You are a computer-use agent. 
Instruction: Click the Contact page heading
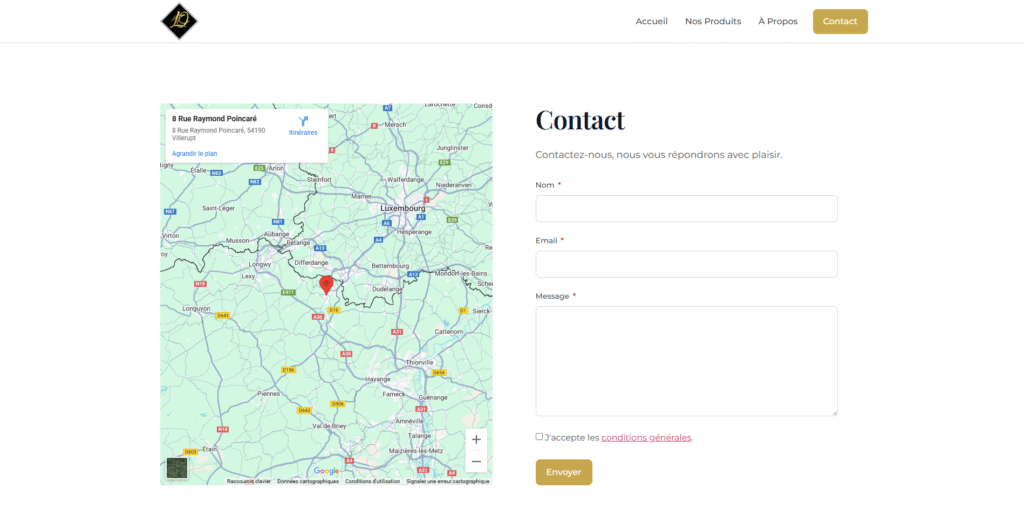580,120
